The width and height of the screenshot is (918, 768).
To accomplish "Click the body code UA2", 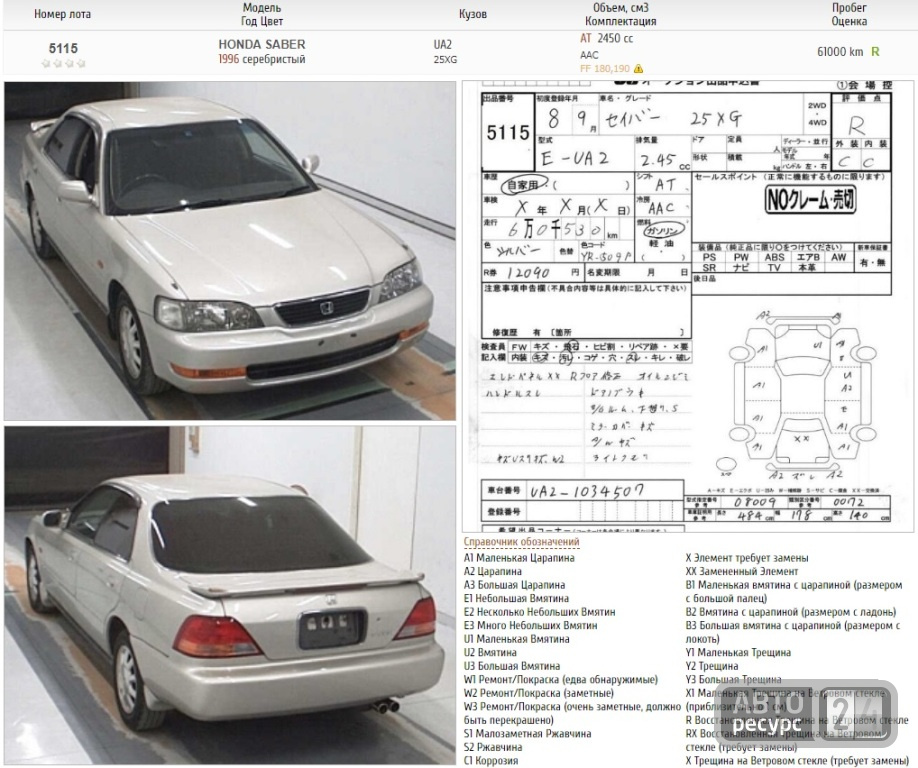I will (x=443, y=44).
